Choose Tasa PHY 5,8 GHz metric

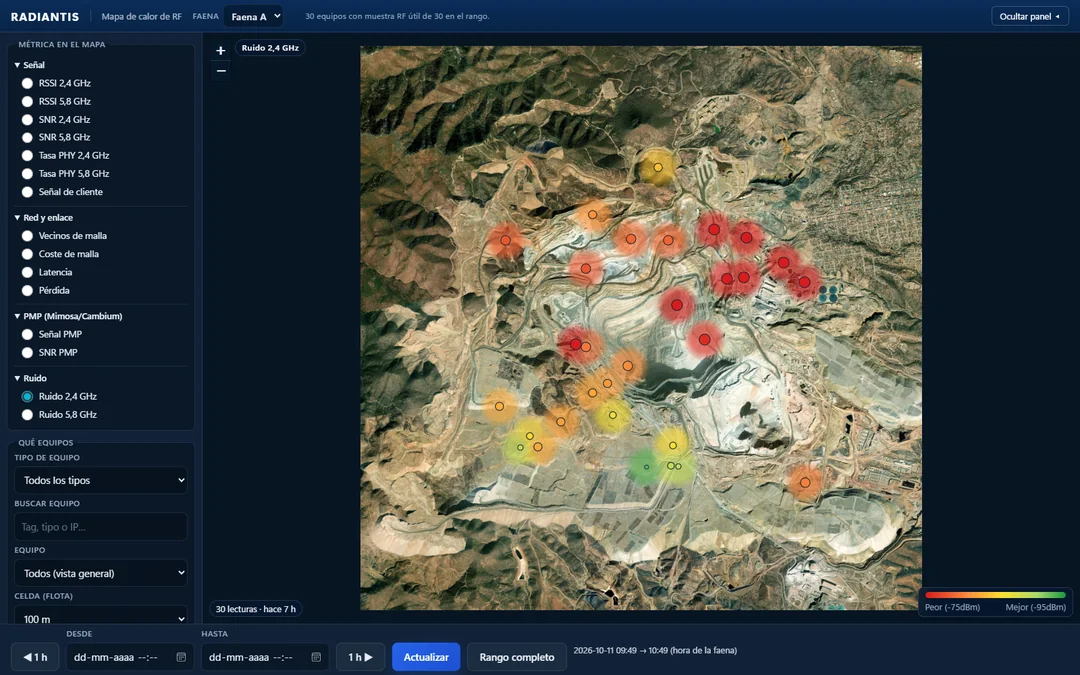coord(27,174)
